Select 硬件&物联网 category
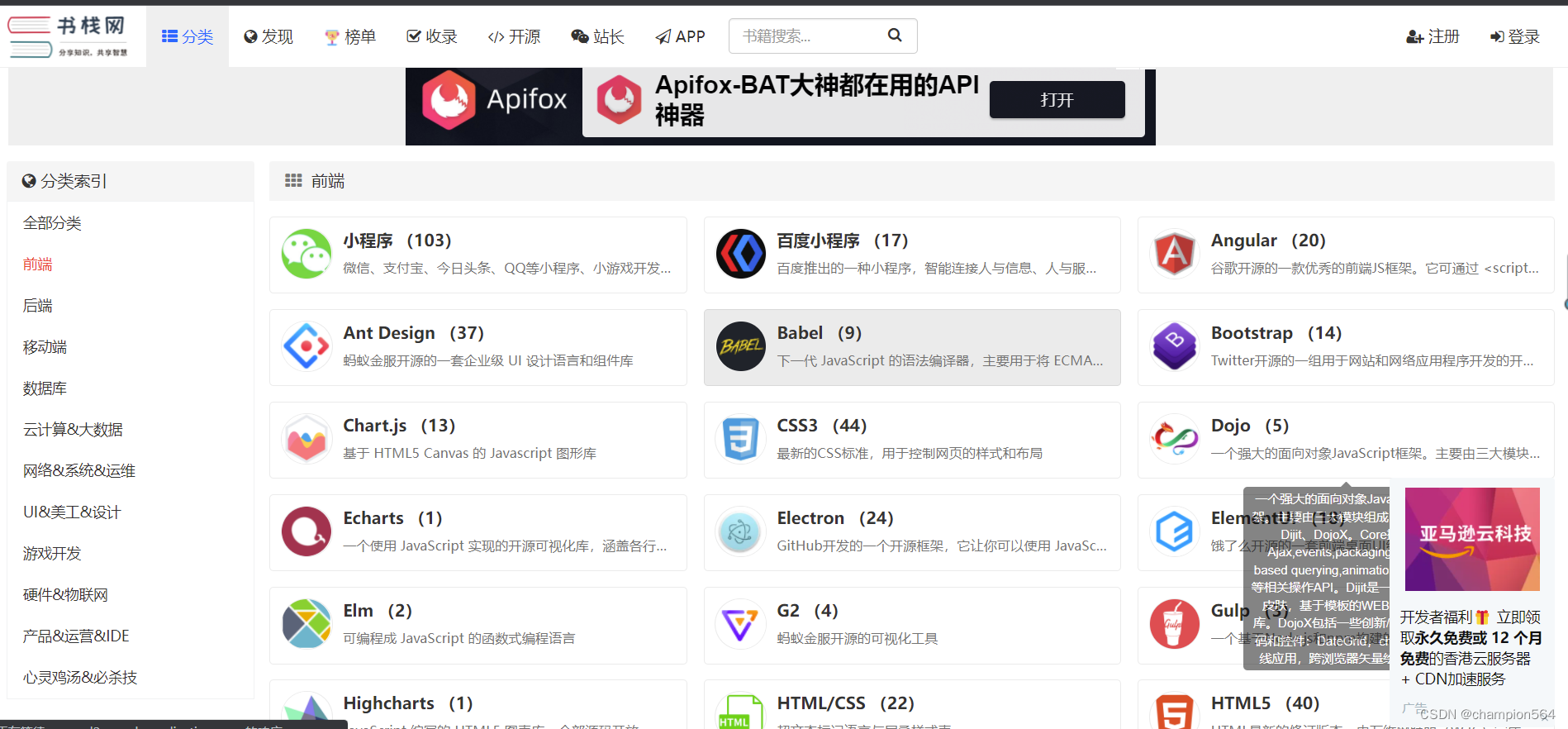 (x=65, y=595)
